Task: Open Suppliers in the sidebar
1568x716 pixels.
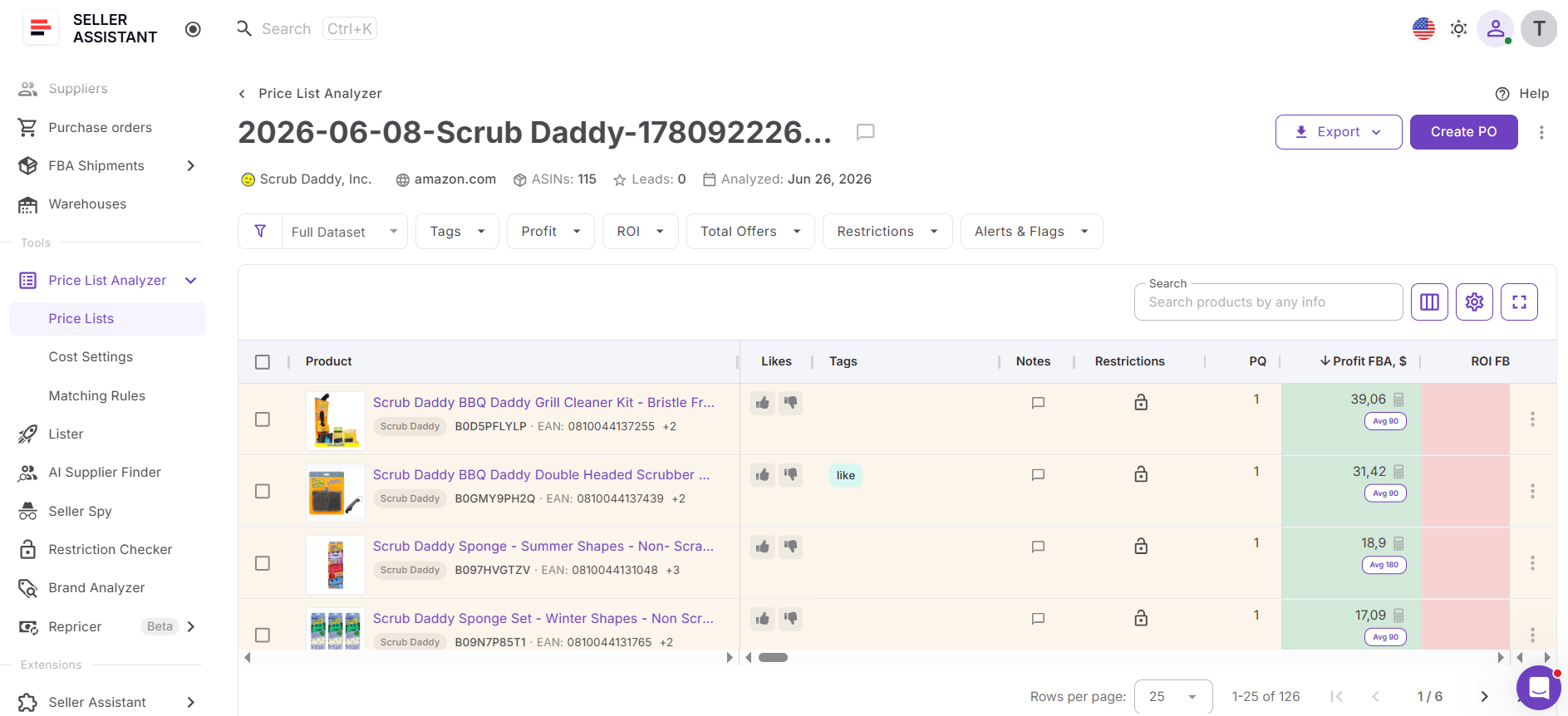Action: [78, 89]
